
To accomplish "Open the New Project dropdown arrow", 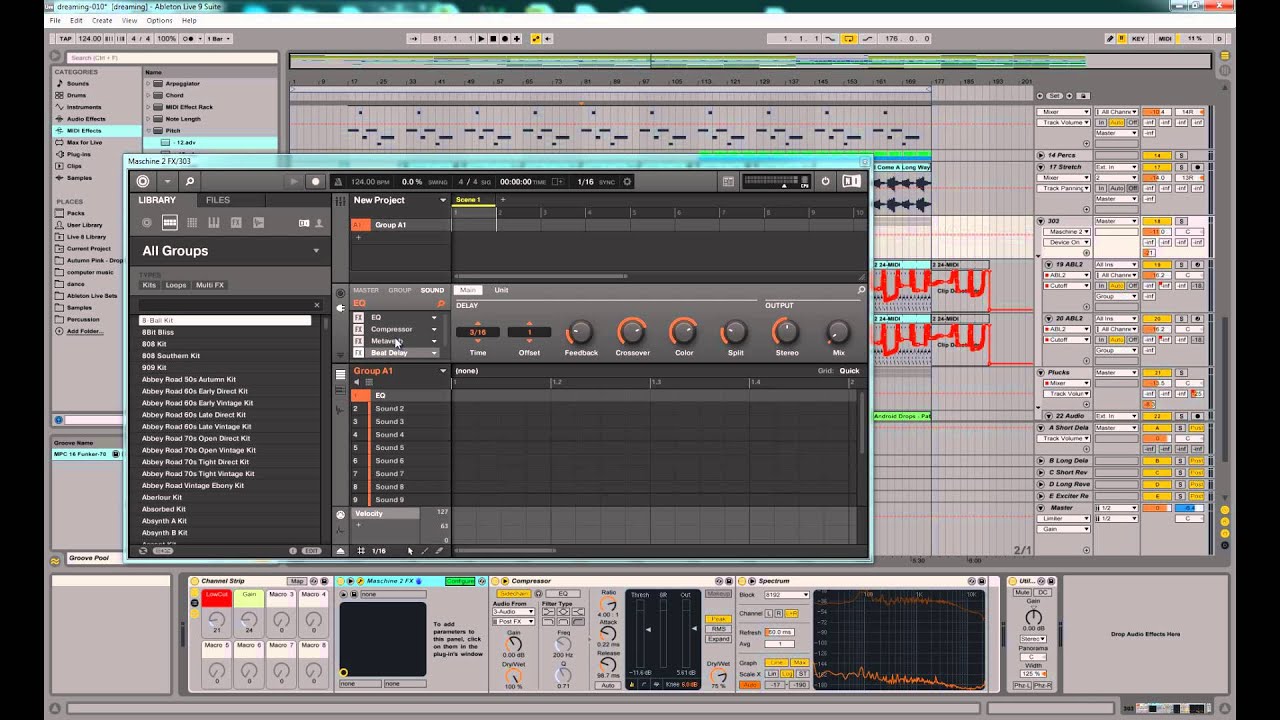I will pos(443,200).
